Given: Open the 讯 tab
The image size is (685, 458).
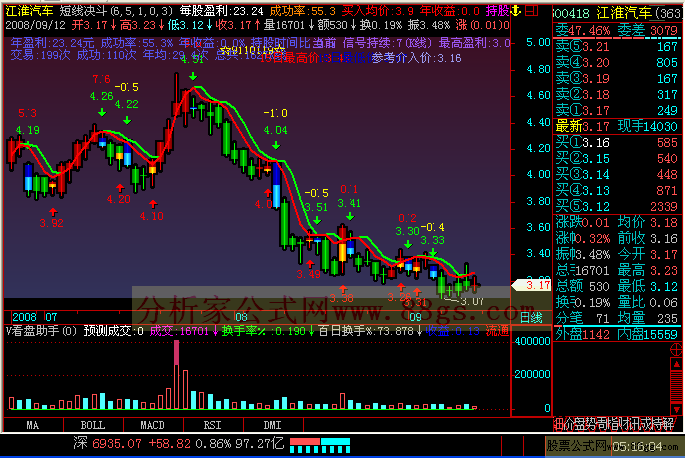Looking at the screenshot, I should point(633,423).
